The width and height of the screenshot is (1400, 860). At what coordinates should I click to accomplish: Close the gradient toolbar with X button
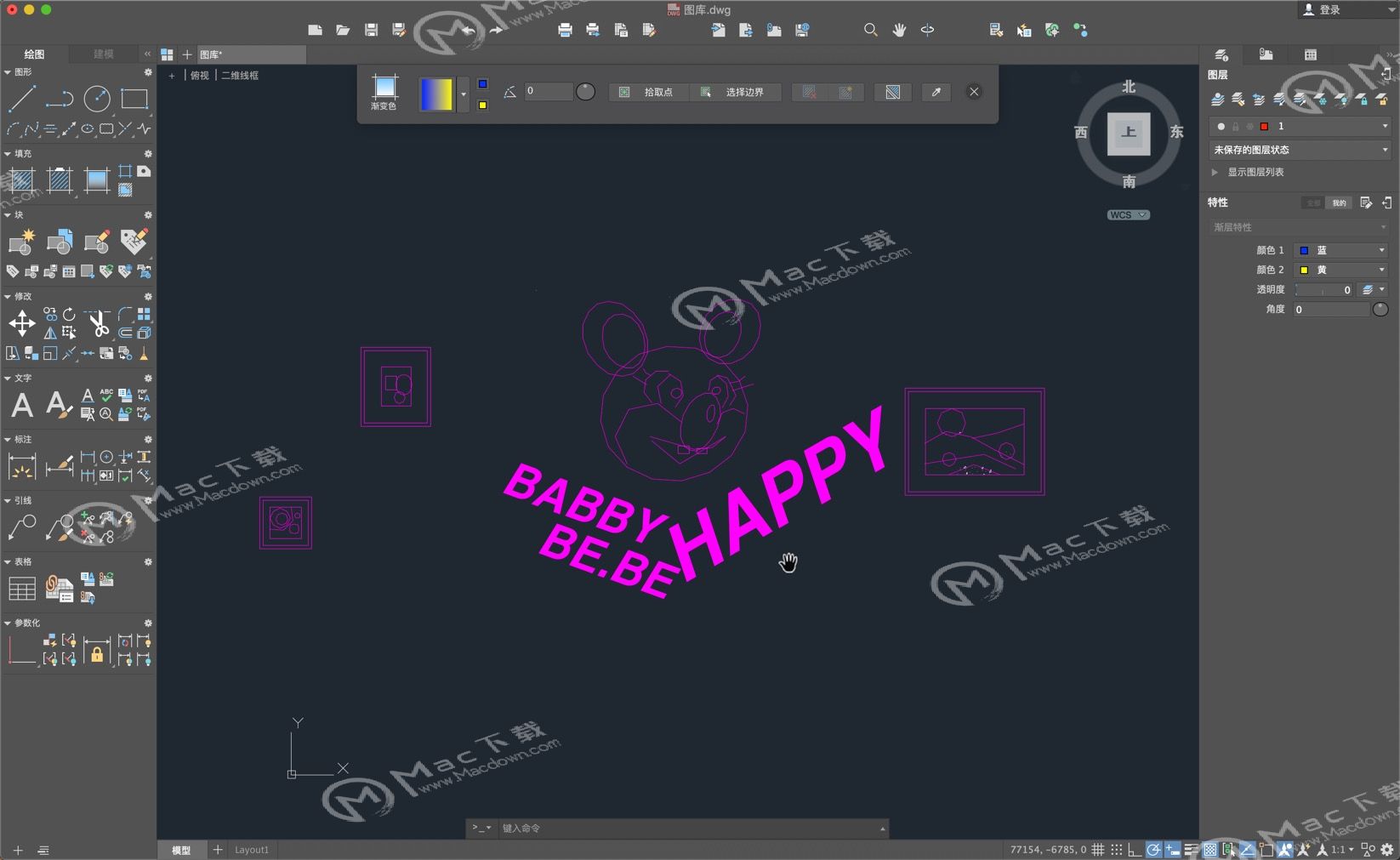(974, 92)
